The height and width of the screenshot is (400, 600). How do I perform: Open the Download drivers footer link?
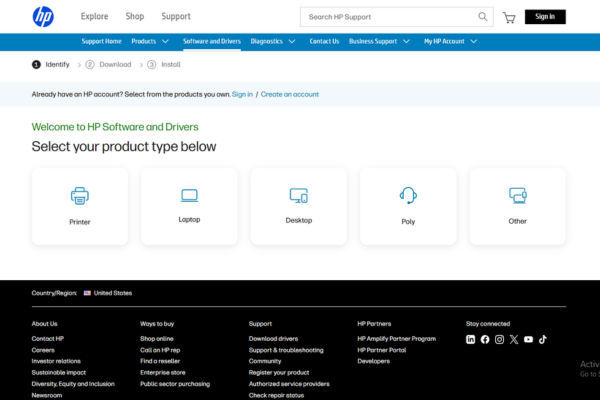pyautogui.click(x=273, y=339)
